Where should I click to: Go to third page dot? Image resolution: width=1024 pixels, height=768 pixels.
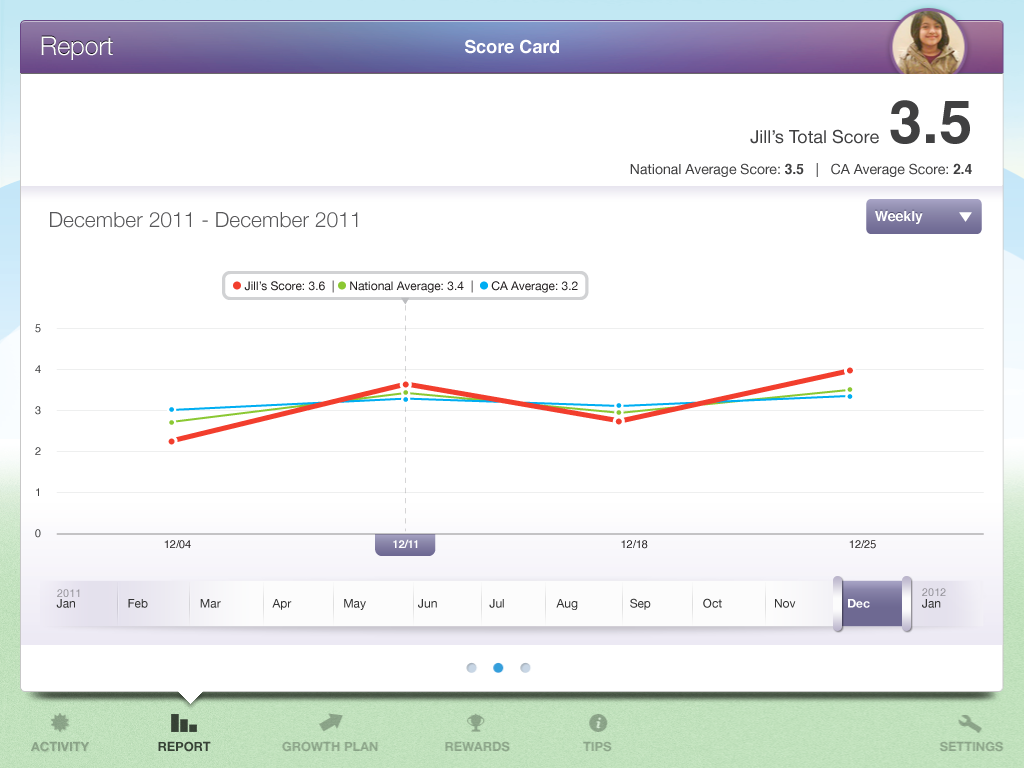point(525,667)
